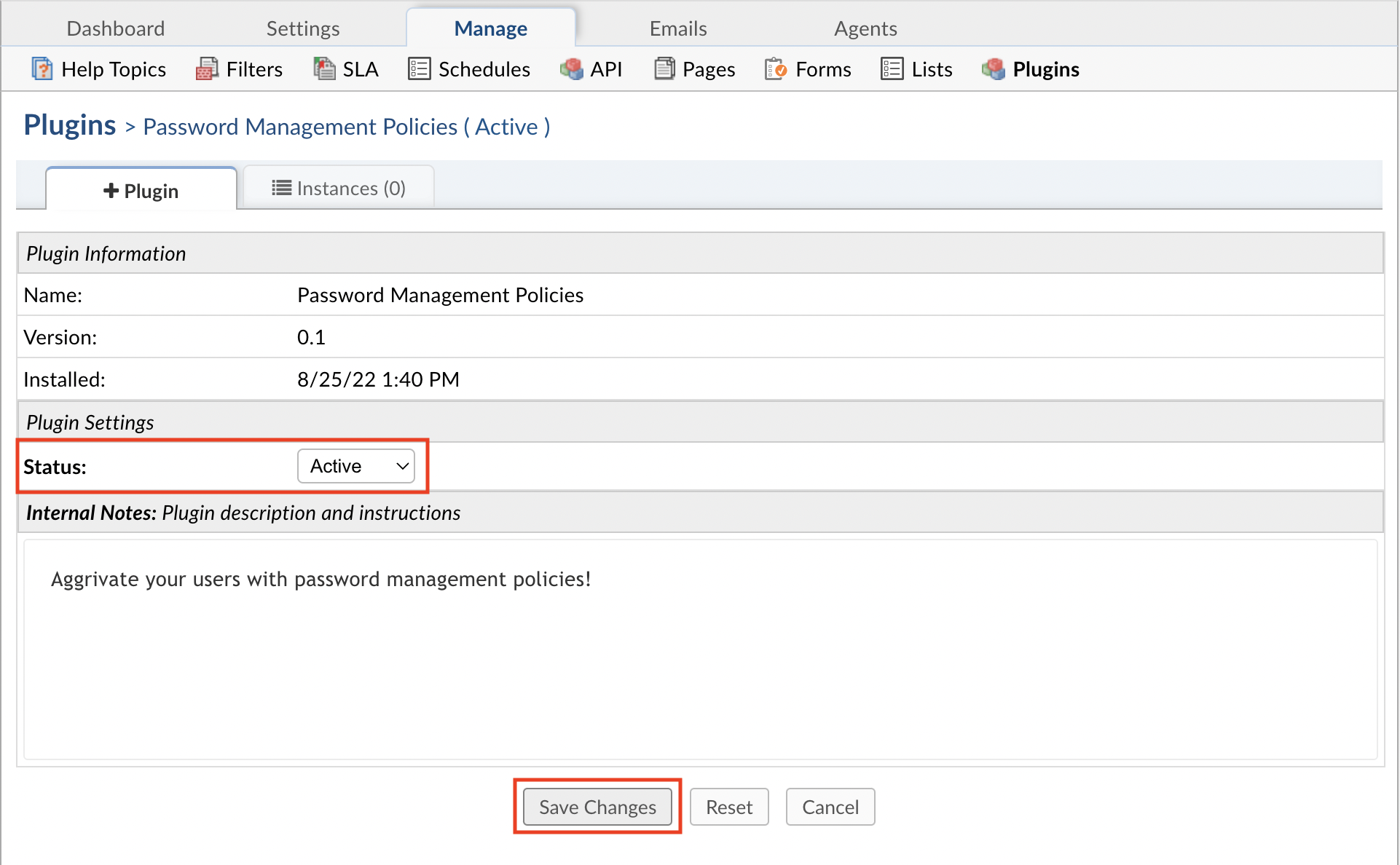Open the Status dropdown showing Active

[356, 466]
